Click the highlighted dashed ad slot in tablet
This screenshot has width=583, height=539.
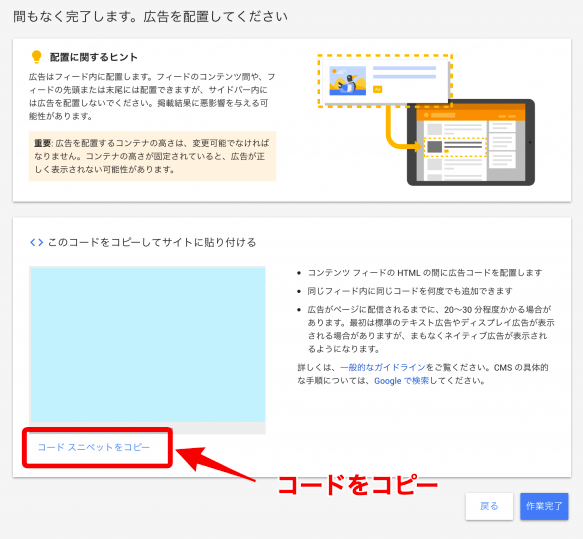455,147
